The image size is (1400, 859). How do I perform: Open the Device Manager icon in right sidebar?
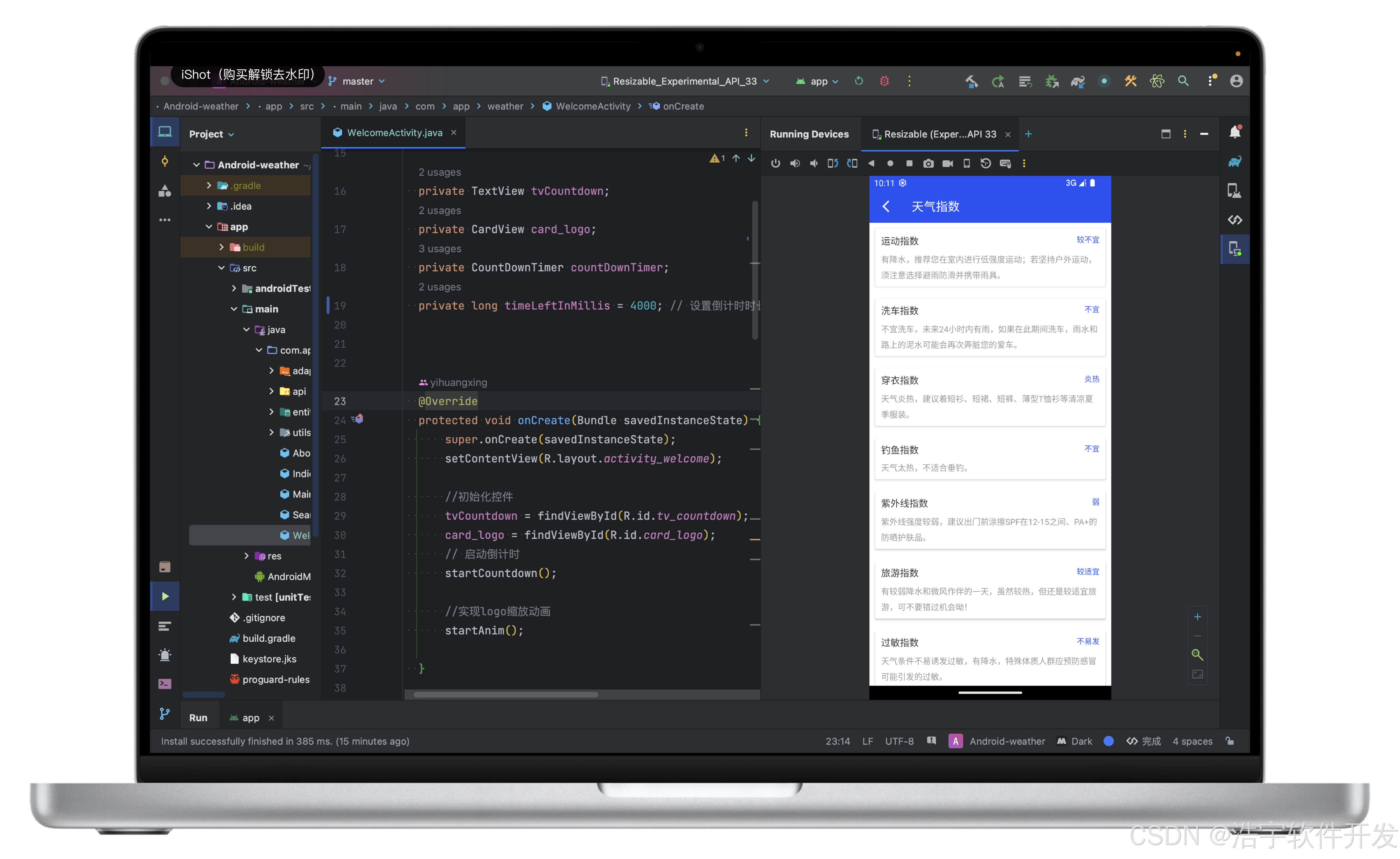[1235, 191]
